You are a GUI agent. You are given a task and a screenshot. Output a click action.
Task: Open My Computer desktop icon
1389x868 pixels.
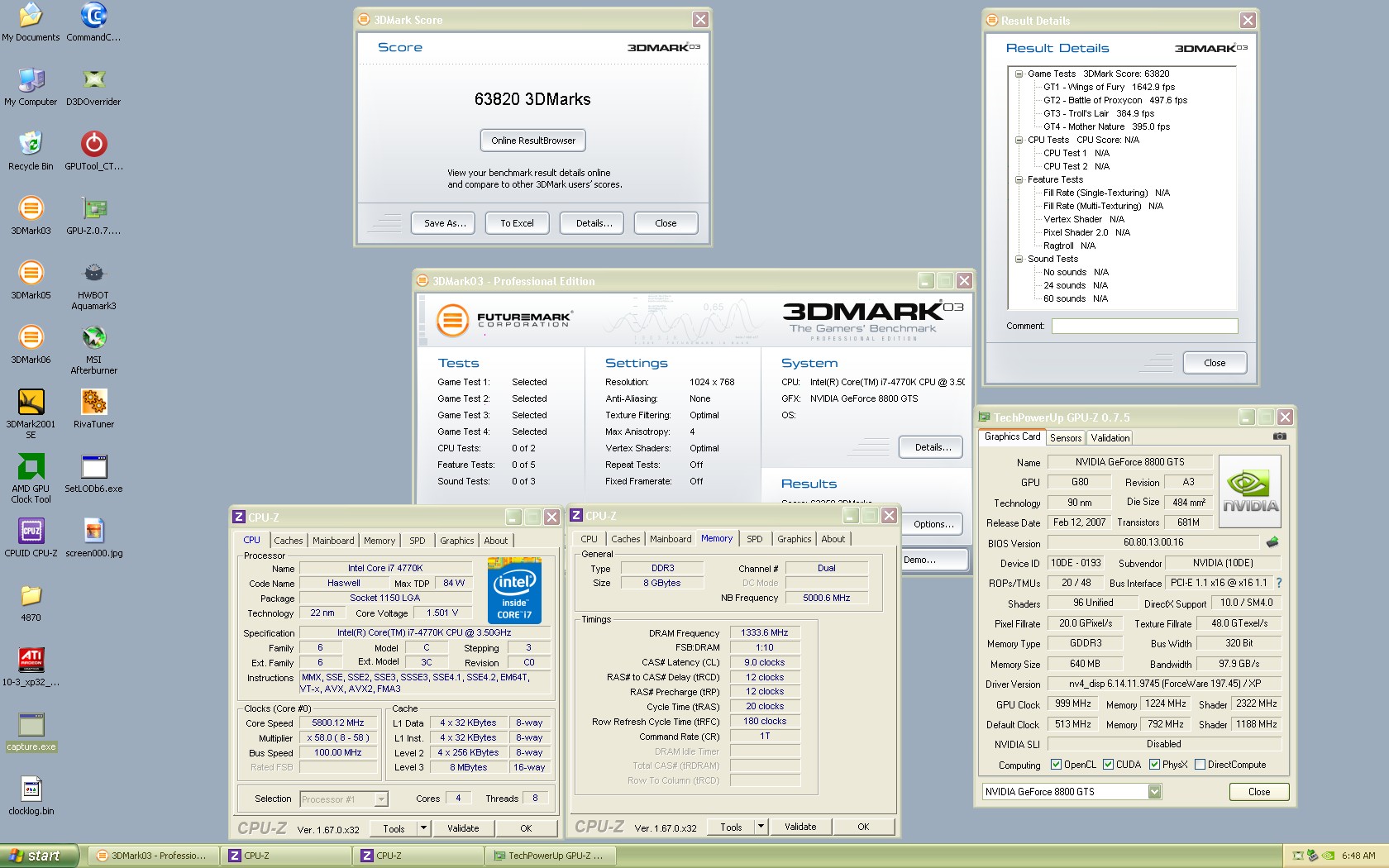[31, 87]
